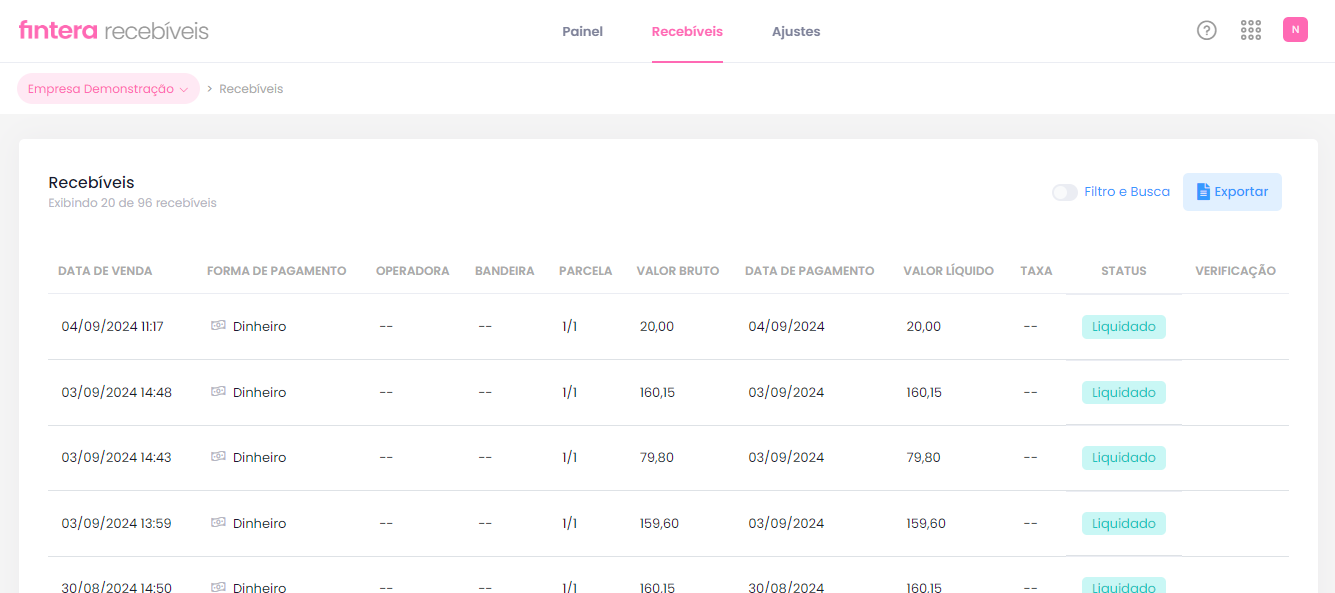
Task: Click gross value 20,00 in first row
Action: point(657,327)
